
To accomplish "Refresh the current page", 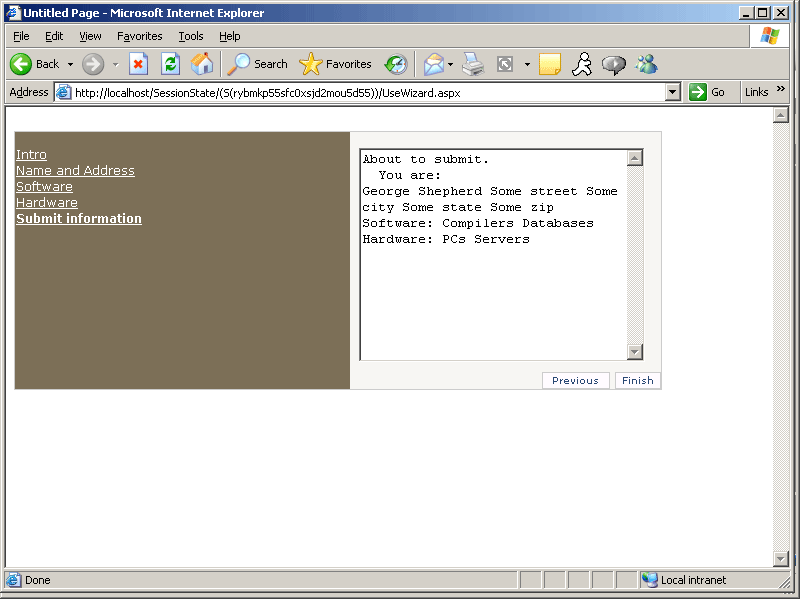I will coord(170,64).
